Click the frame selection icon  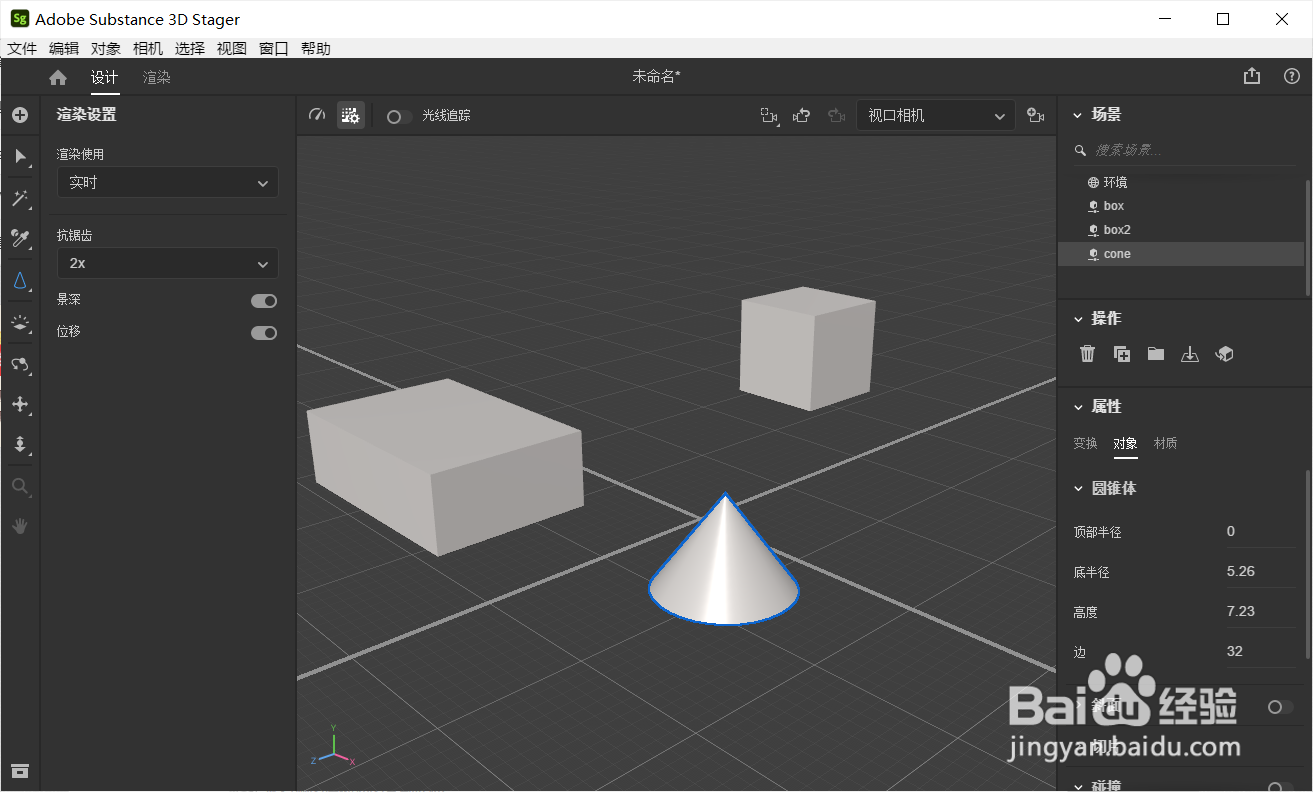pos(769,116)
